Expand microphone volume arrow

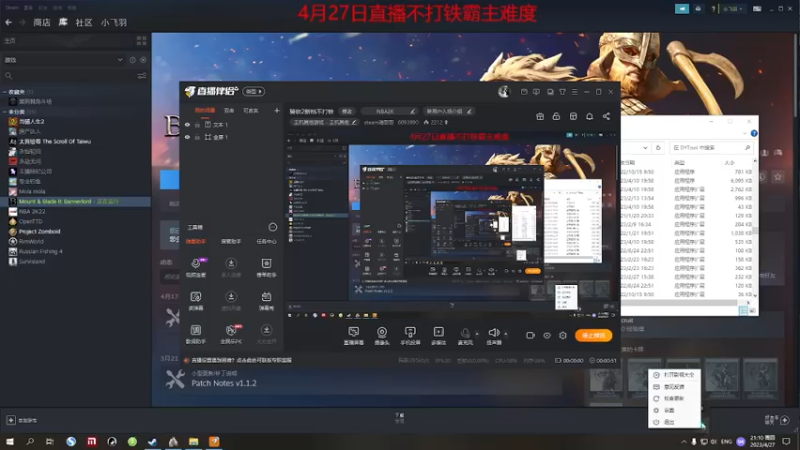tap(477, 334)
